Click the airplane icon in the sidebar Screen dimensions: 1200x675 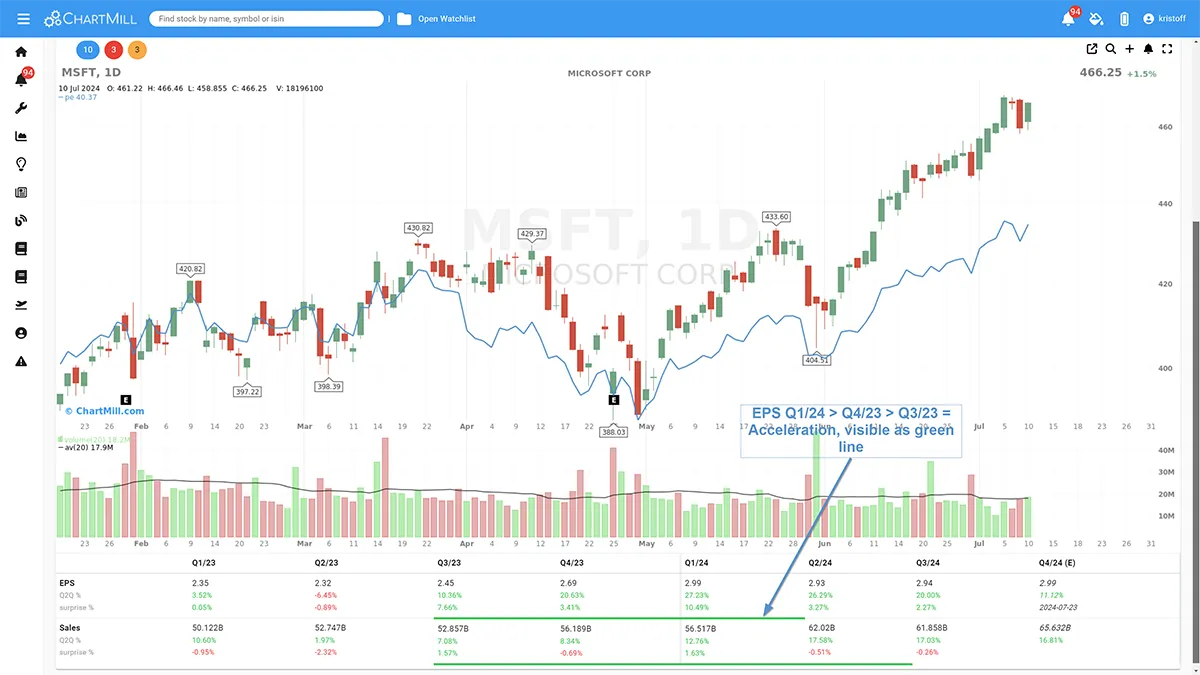(21, 305)
